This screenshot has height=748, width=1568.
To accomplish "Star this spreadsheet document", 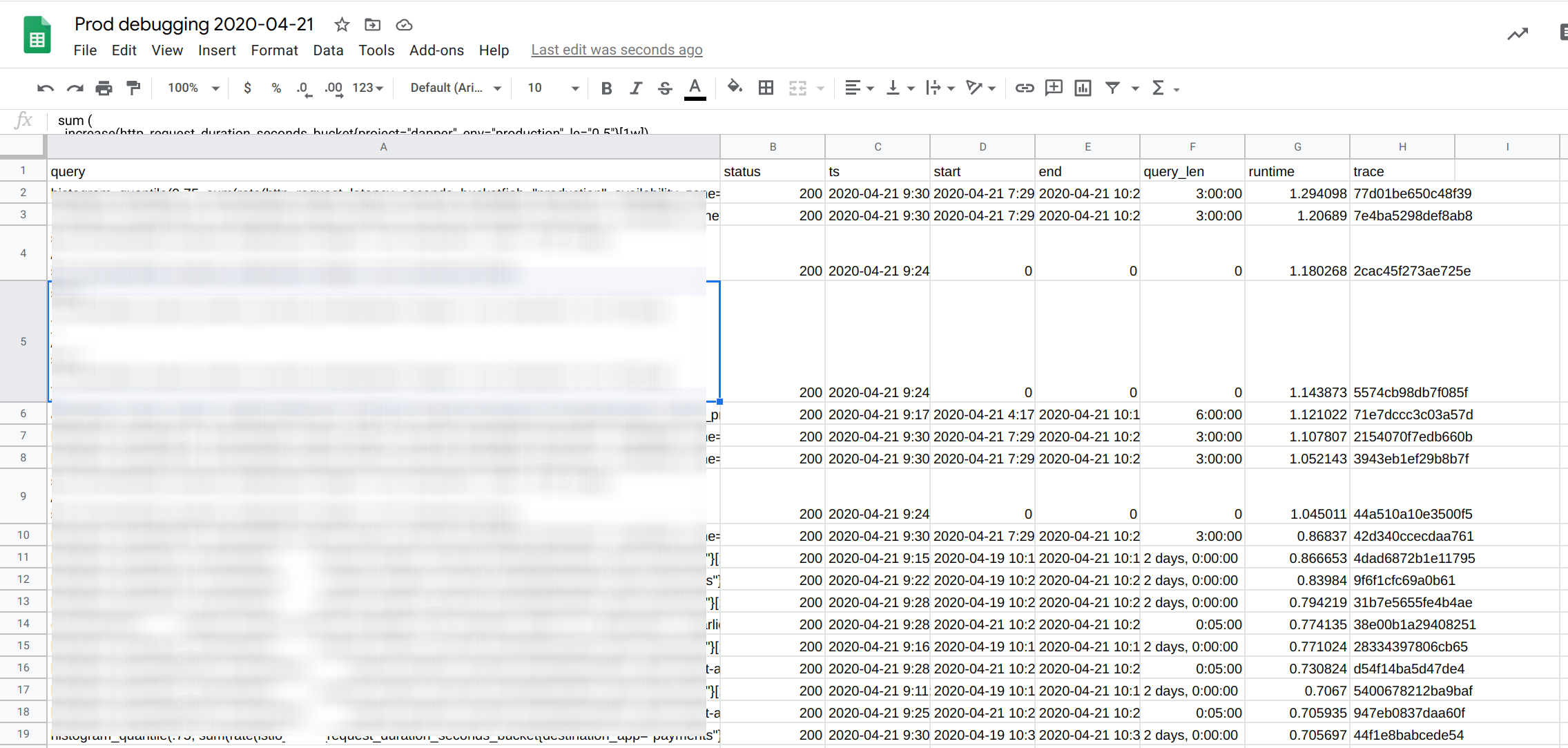I will pyautogui.click(x=342, y=25).
